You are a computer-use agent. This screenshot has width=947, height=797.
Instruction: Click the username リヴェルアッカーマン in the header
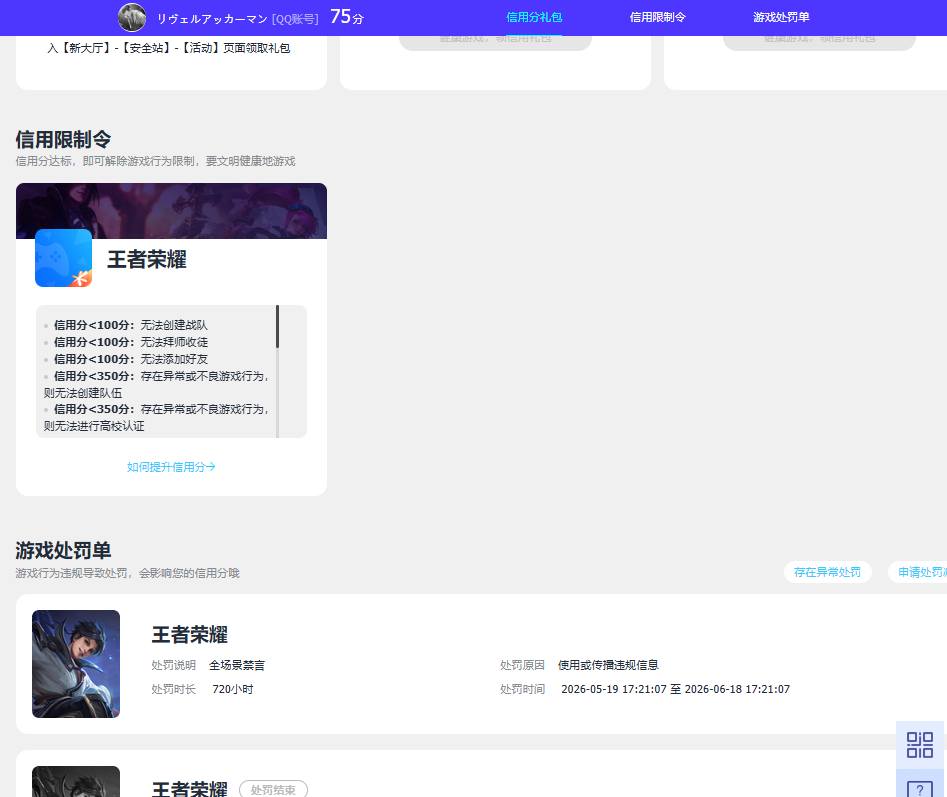pos(212,19)
